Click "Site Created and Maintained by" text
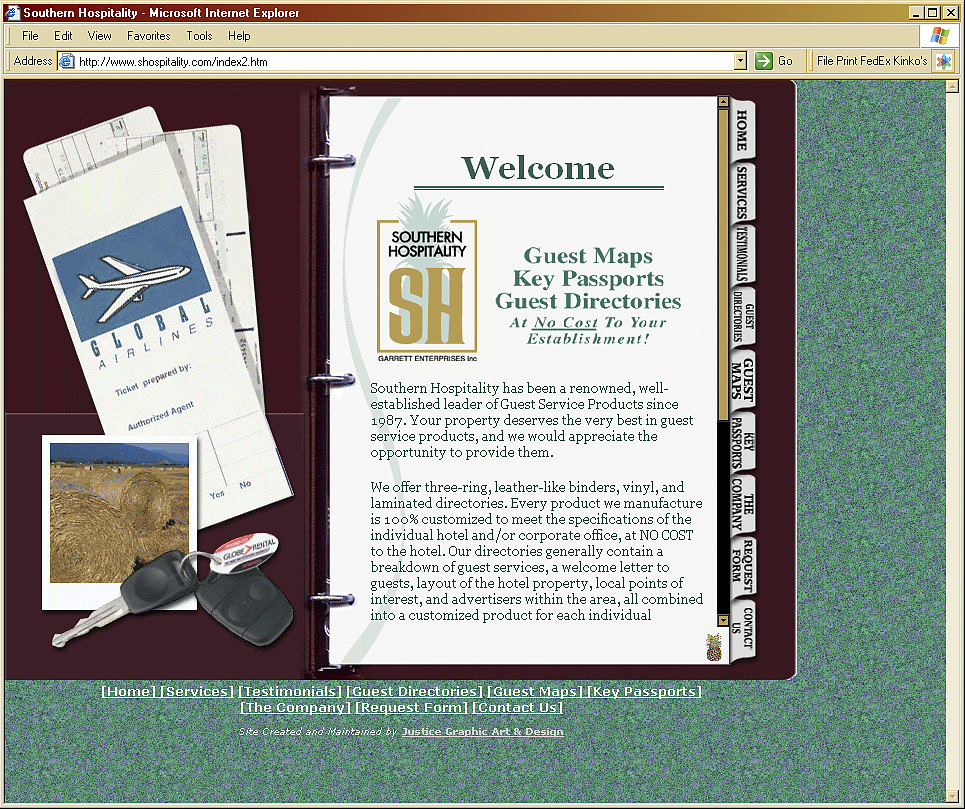Viewport: 965px width, 809px height. click(318, 731)
